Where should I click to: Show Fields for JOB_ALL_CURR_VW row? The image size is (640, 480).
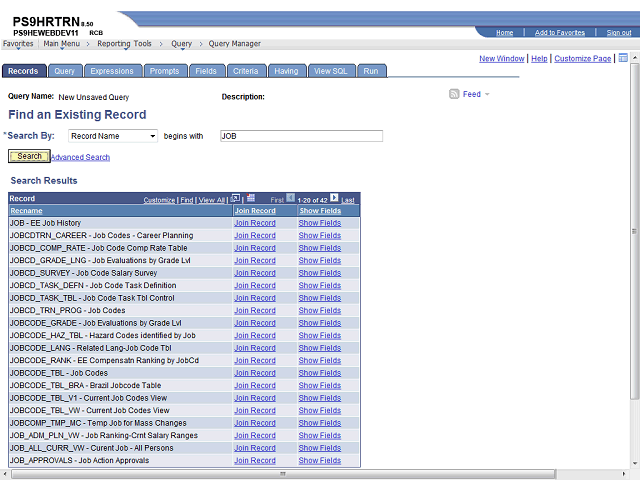(320, 448)
